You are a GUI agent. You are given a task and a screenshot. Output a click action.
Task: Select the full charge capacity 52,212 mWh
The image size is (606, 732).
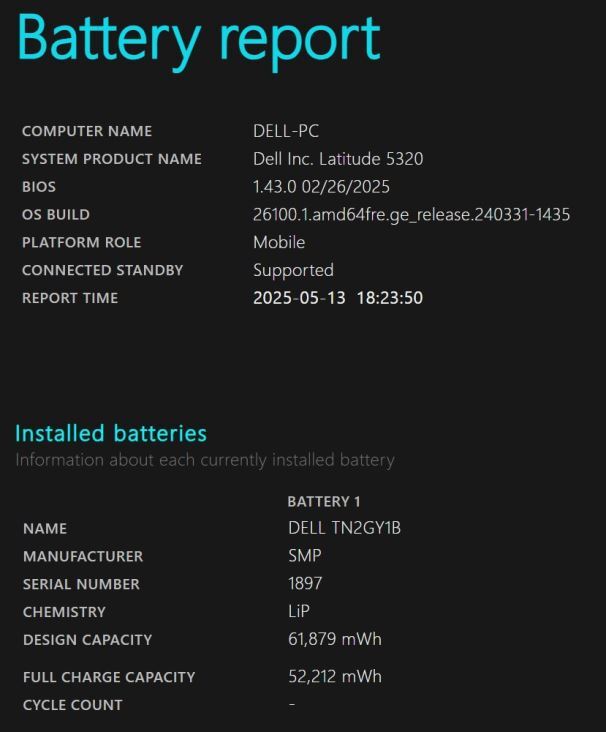335,677
